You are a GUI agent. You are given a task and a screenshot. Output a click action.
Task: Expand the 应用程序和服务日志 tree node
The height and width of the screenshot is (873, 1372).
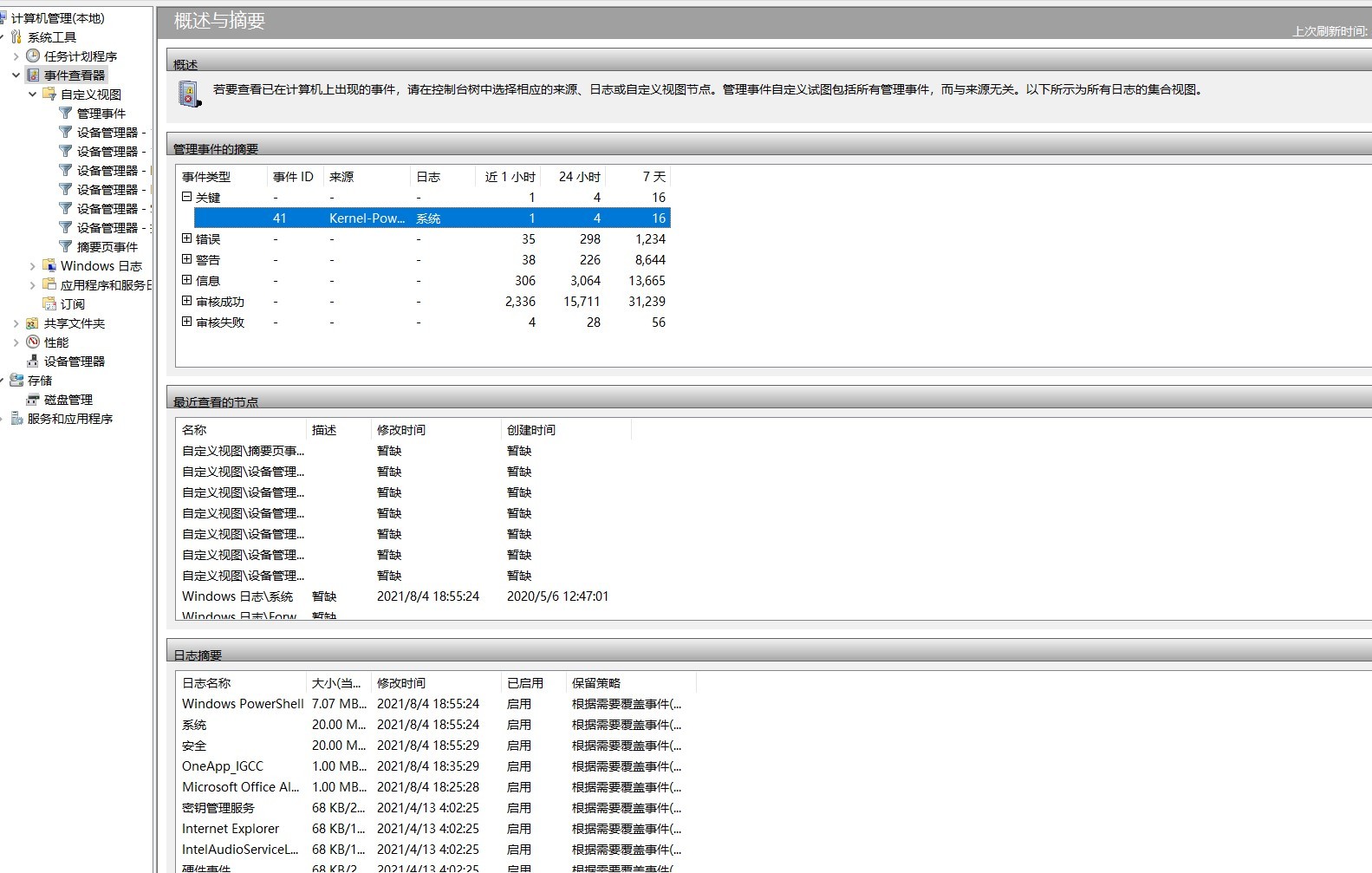point(32,285)
